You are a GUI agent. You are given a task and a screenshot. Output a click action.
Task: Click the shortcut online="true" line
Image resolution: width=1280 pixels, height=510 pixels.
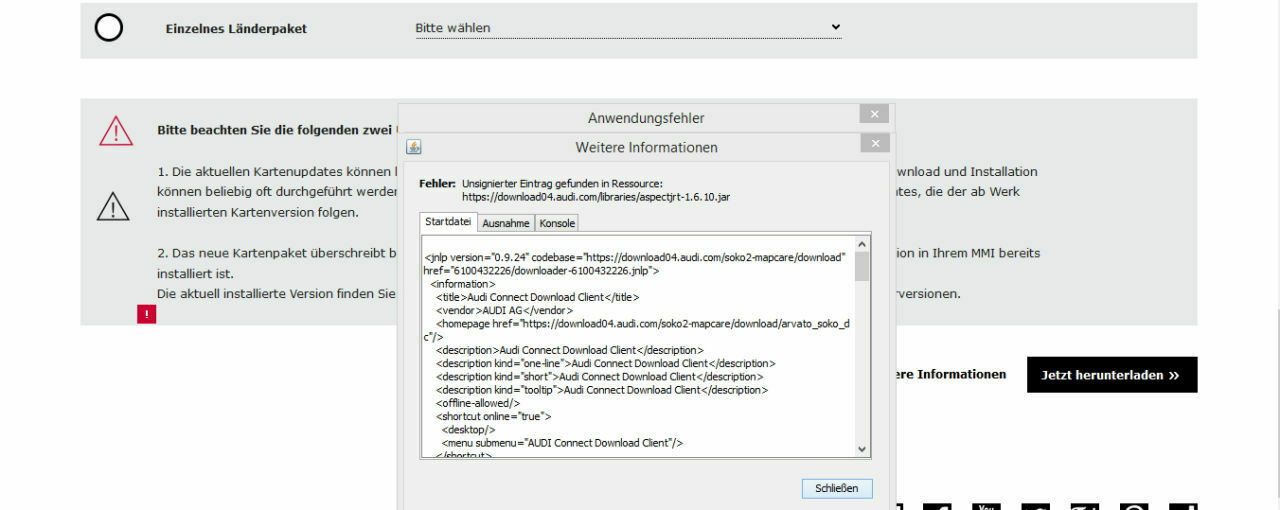pyautogui.click(x=493, y=416)
